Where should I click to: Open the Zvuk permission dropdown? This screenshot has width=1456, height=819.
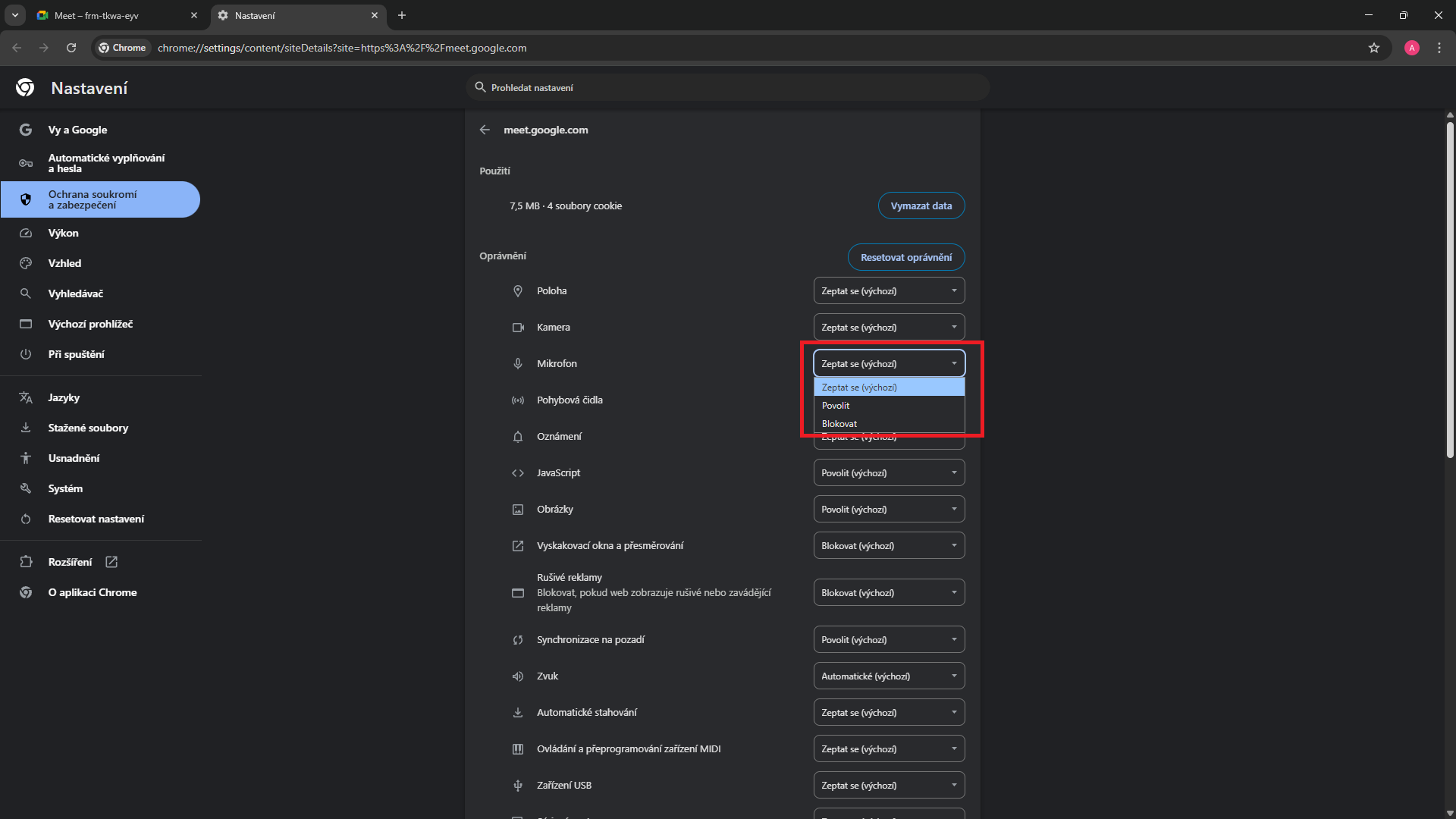(x=889, y=676)
